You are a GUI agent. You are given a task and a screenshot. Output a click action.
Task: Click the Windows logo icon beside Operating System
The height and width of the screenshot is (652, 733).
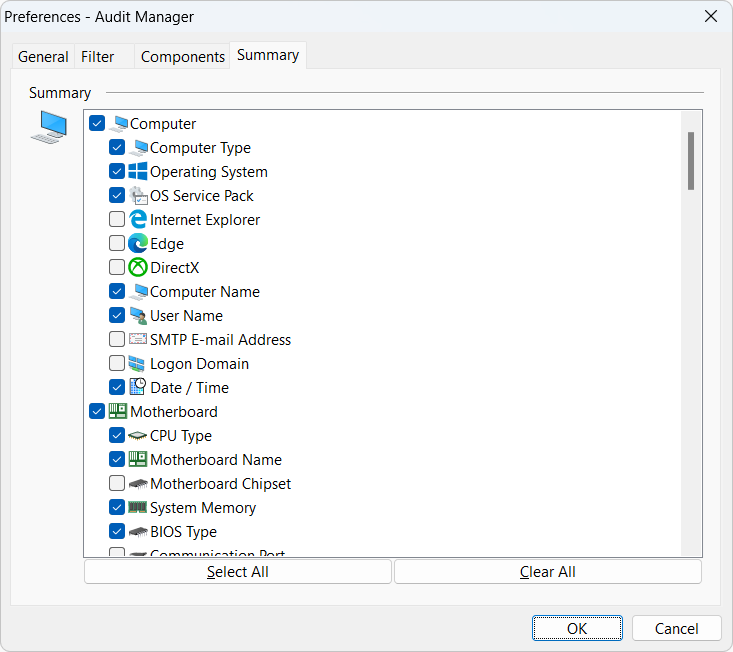click(x=138, y=172)
